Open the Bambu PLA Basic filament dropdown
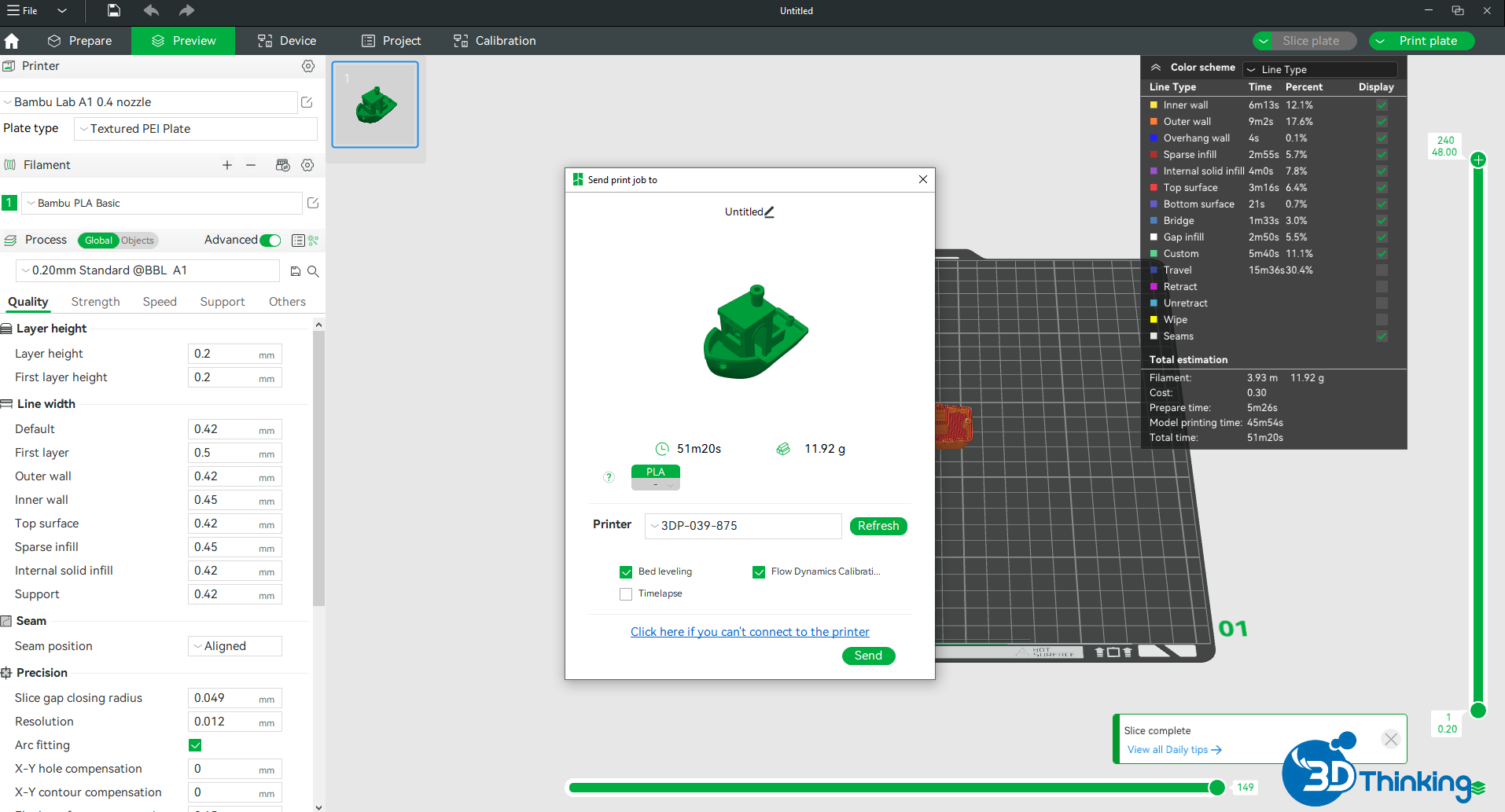 tap(162, 203)
